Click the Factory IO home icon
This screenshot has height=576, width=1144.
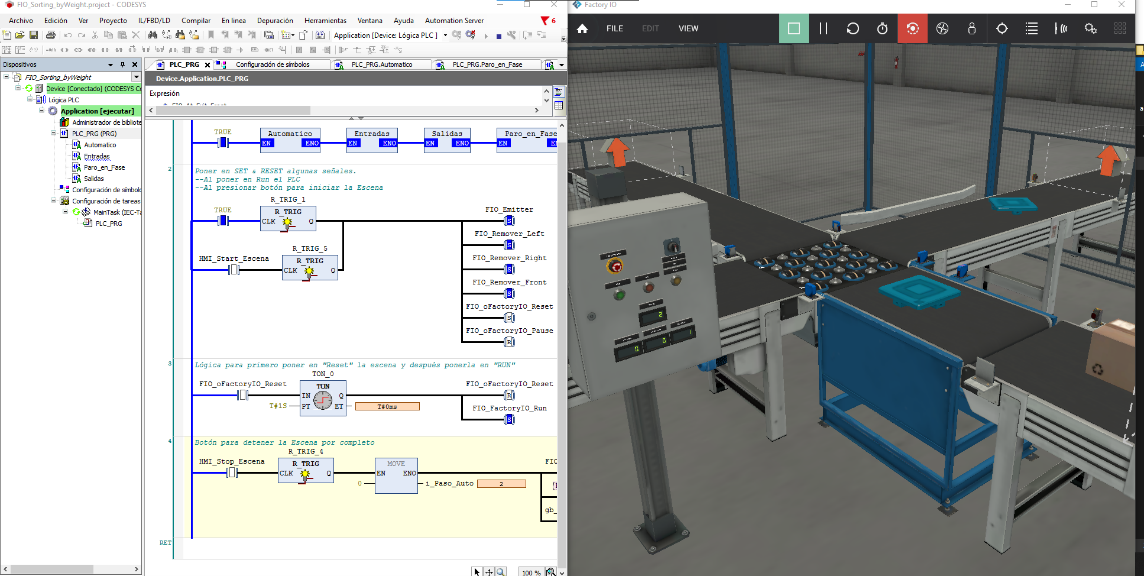[x=582, y=28]
